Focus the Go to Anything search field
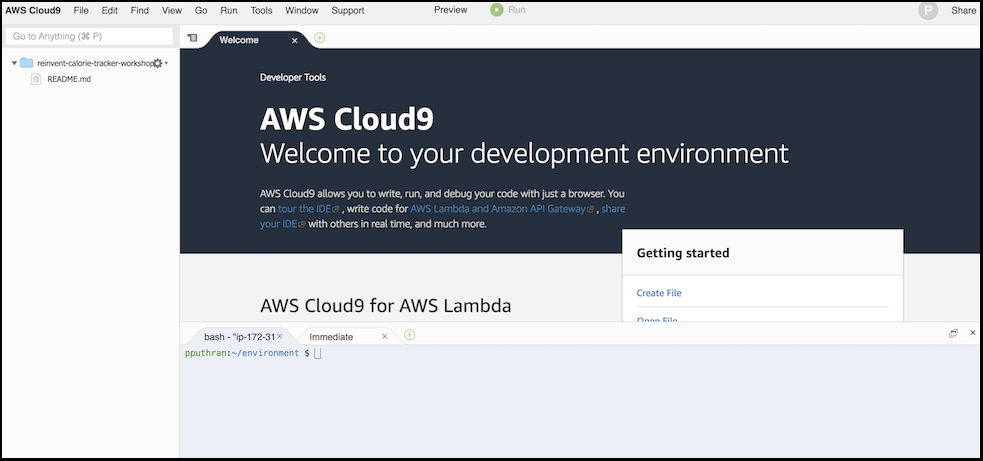This screenshot has width=983, height=461. point(89,36)
